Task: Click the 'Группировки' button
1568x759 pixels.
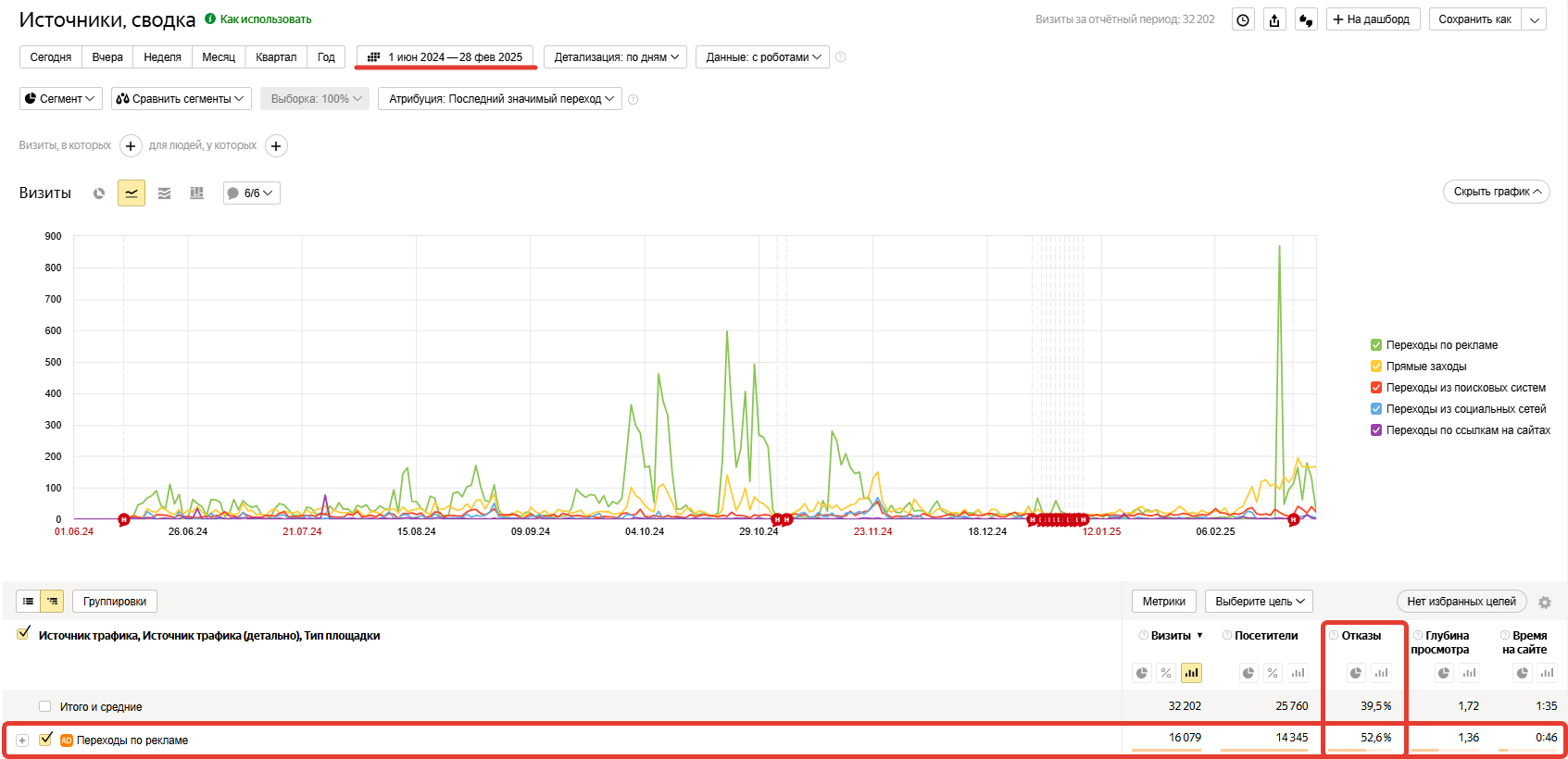Action: [x=115, y=602]
